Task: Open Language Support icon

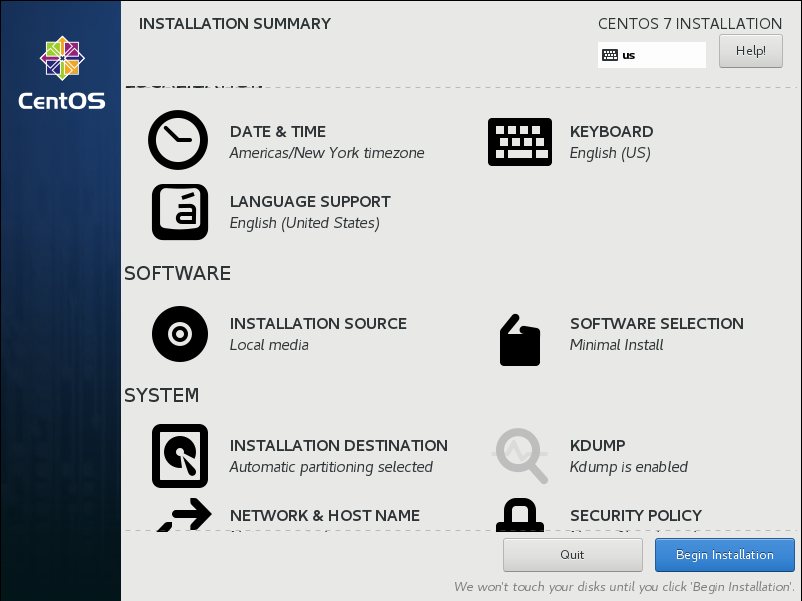Action: tap(180, 212)
